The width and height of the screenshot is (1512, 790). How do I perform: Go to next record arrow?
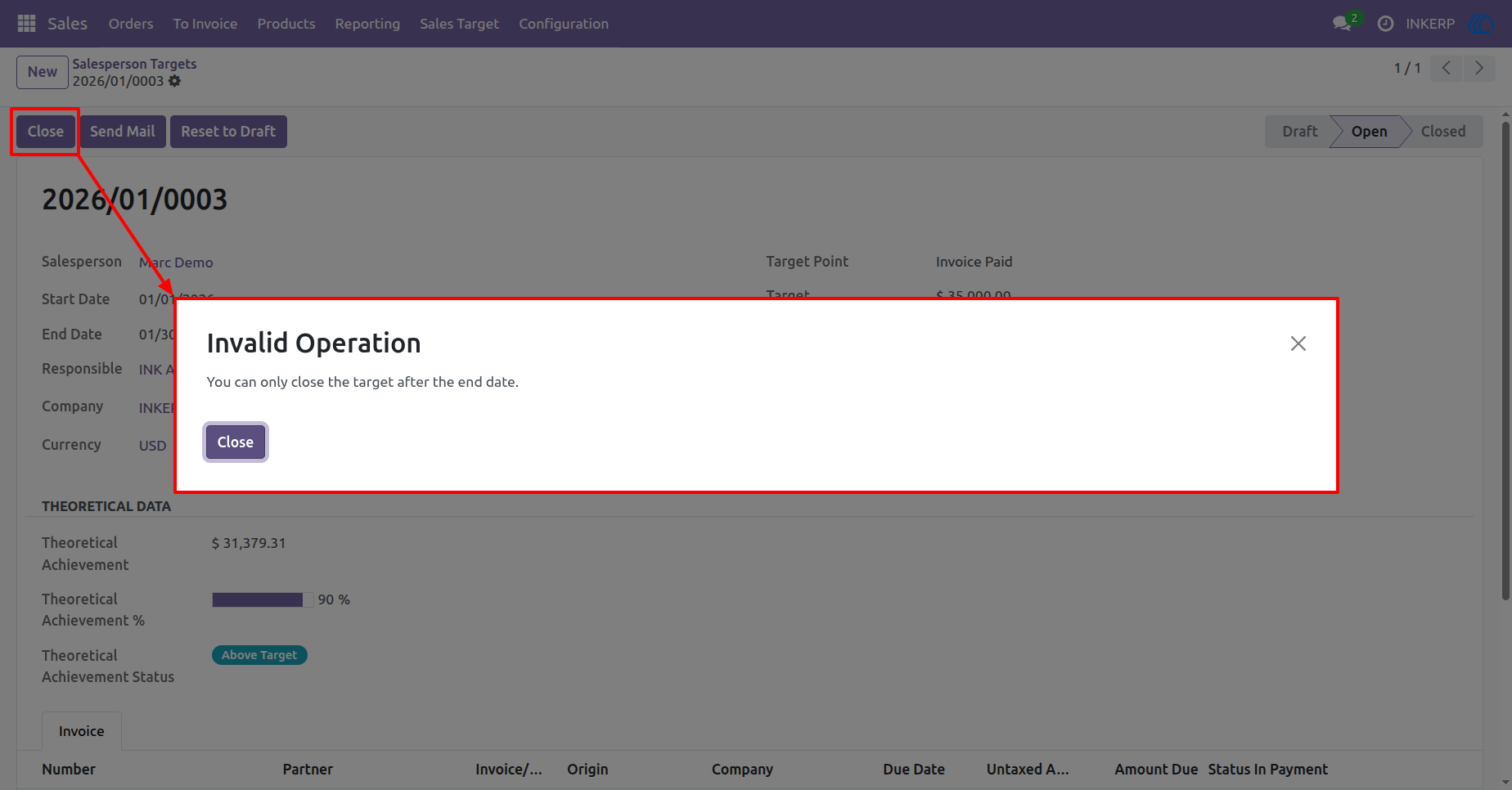click(x=1479, y=68)
